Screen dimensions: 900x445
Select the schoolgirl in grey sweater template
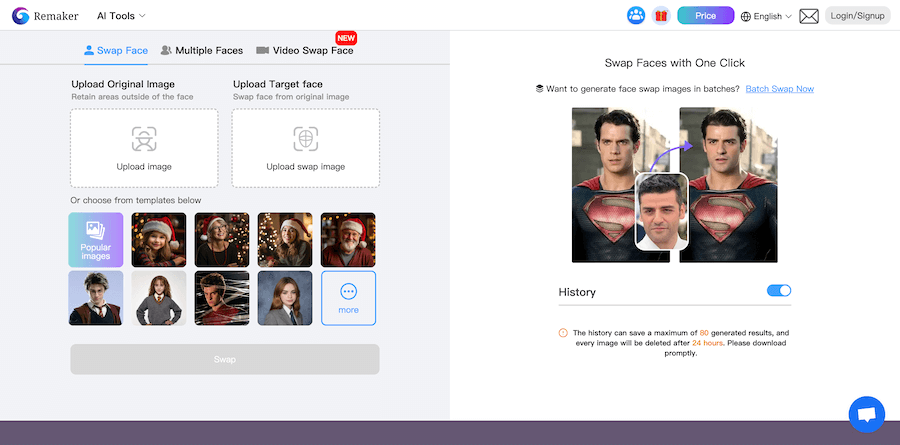(x=159, y=298)
